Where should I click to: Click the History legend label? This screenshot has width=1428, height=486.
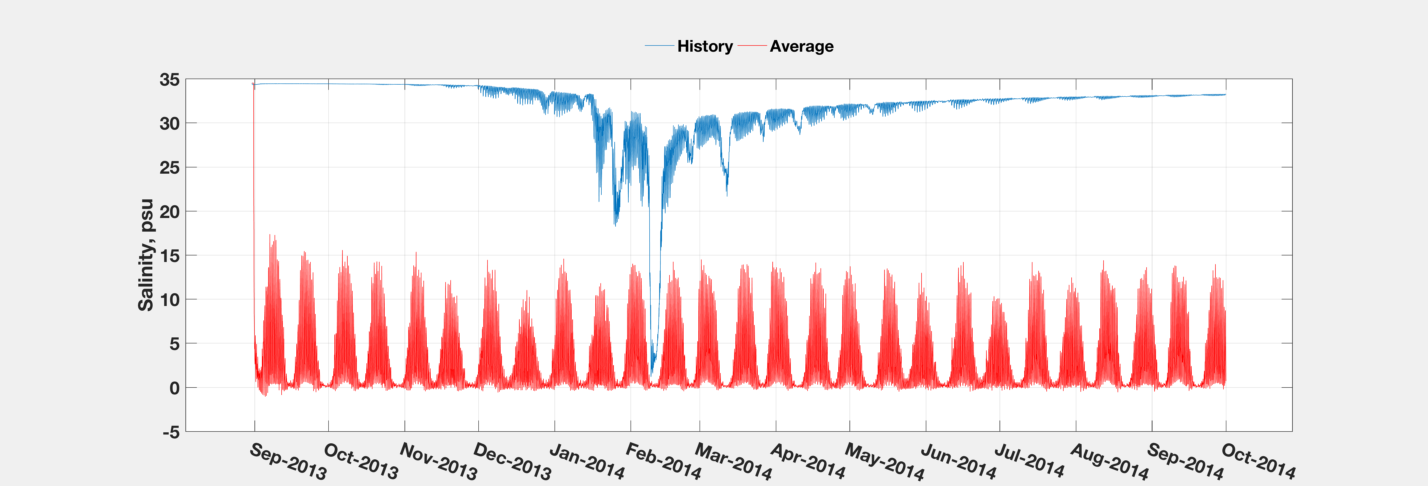click(705, 46)
